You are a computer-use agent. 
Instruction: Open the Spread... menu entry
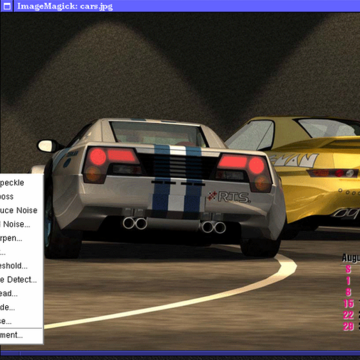(x=21, y=293)
